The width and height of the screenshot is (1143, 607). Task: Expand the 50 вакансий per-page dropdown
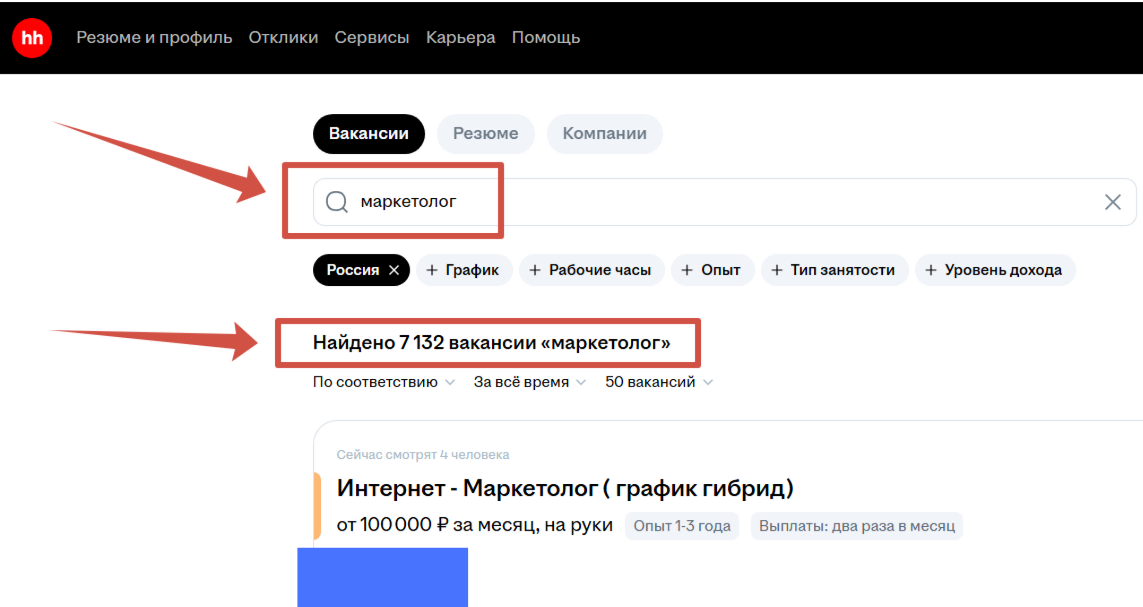coord(659,382)
